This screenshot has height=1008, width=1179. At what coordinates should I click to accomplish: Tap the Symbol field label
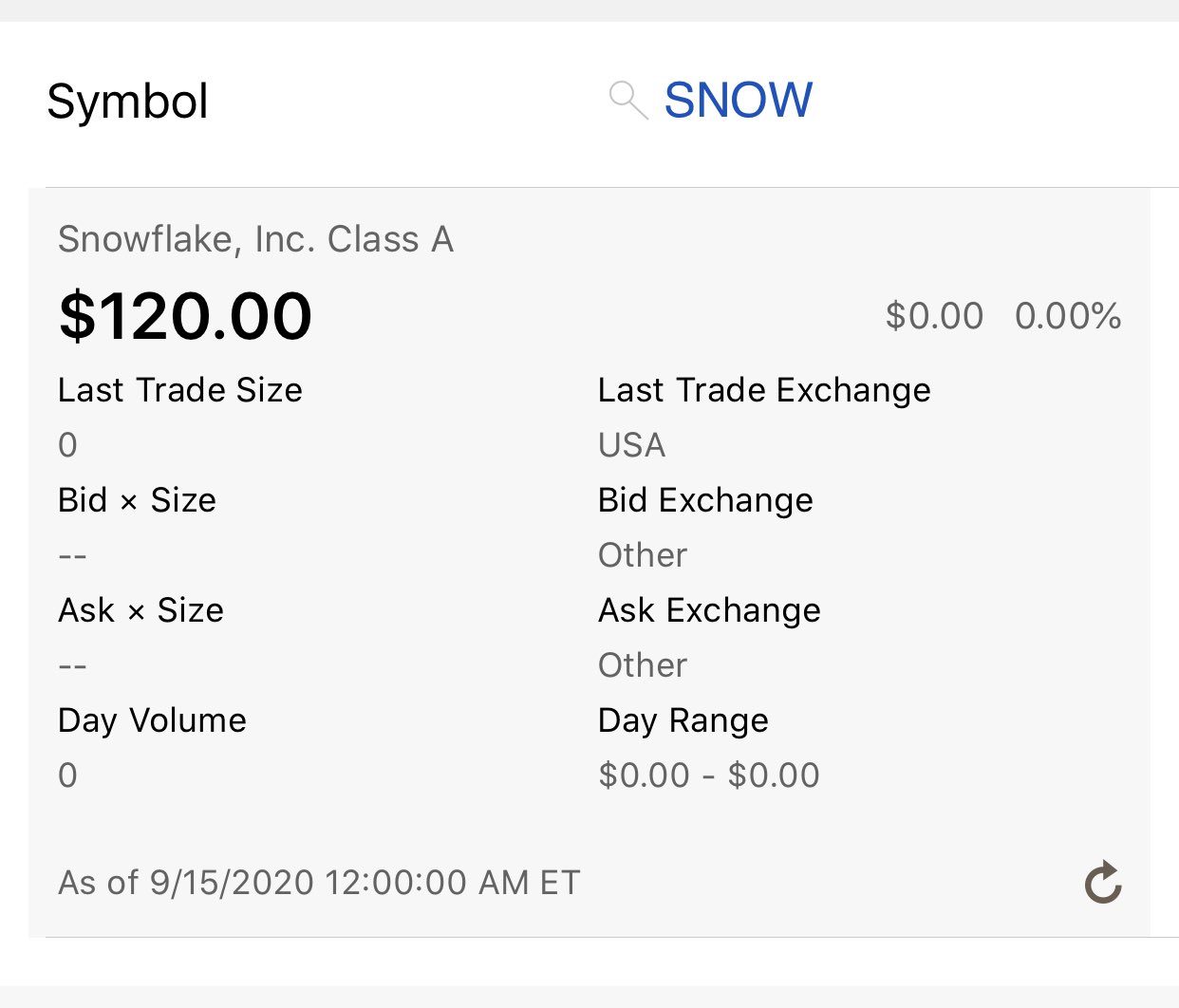[127, 102]
